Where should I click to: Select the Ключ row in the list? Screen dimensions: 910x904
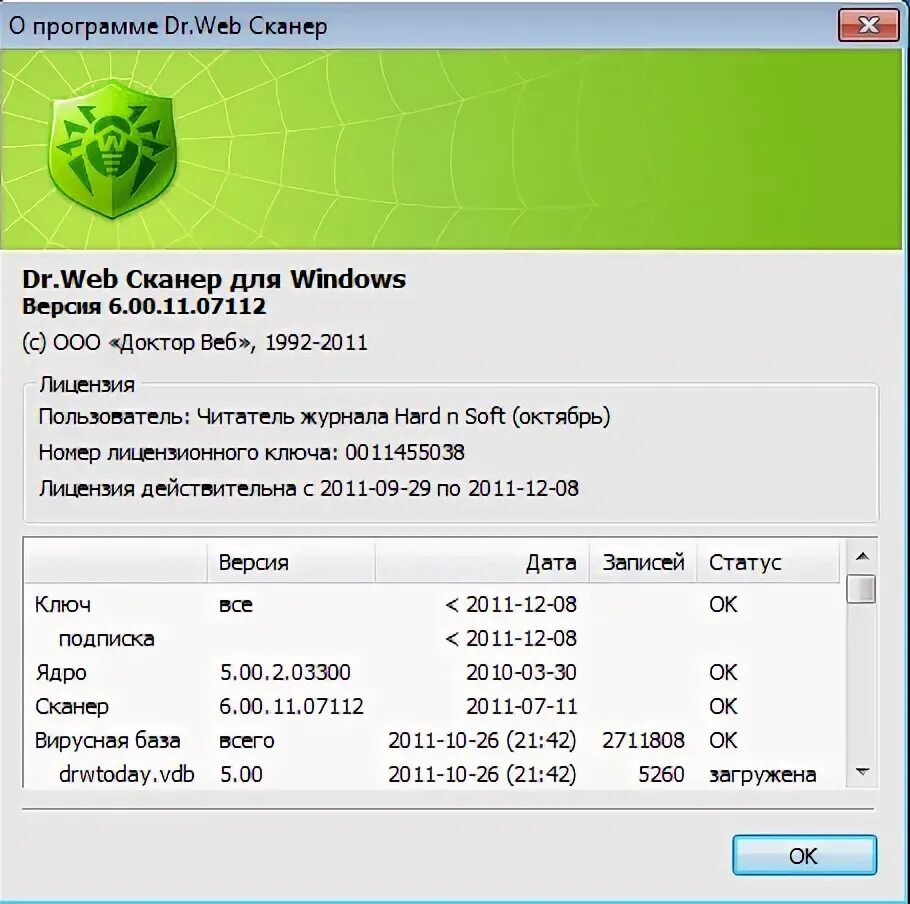tap(434, 604)
